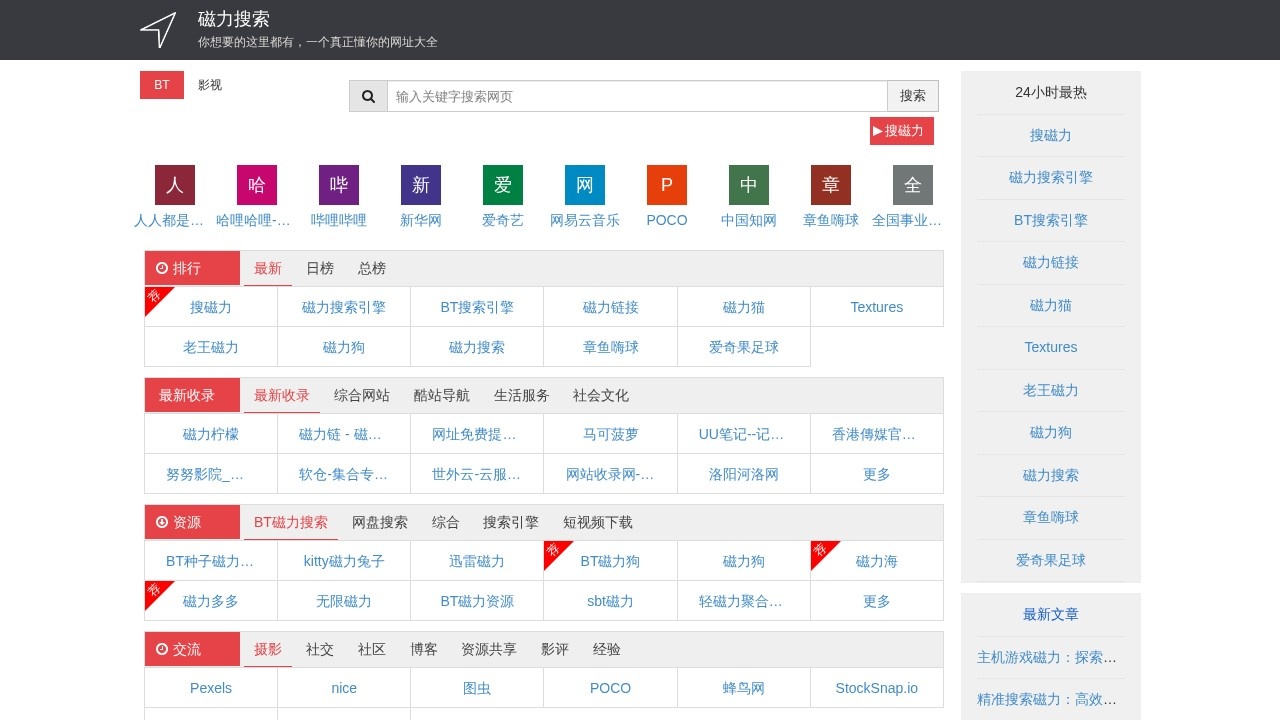This screenshot has height=720, width=1280.
Task: Select the 网盘搜索 resource tab
Action: point(380,522)
